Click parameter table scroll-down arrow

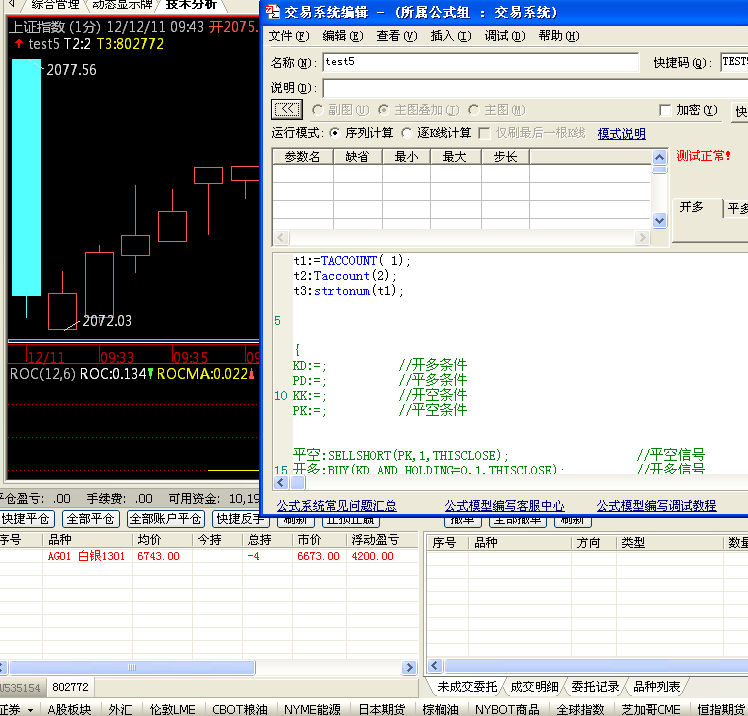[659, 221]
